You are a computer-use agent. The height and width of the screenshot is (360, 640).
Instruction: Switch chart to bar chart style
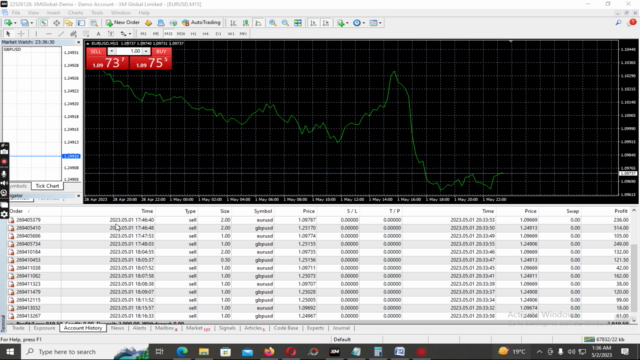[x=233, y=23]
